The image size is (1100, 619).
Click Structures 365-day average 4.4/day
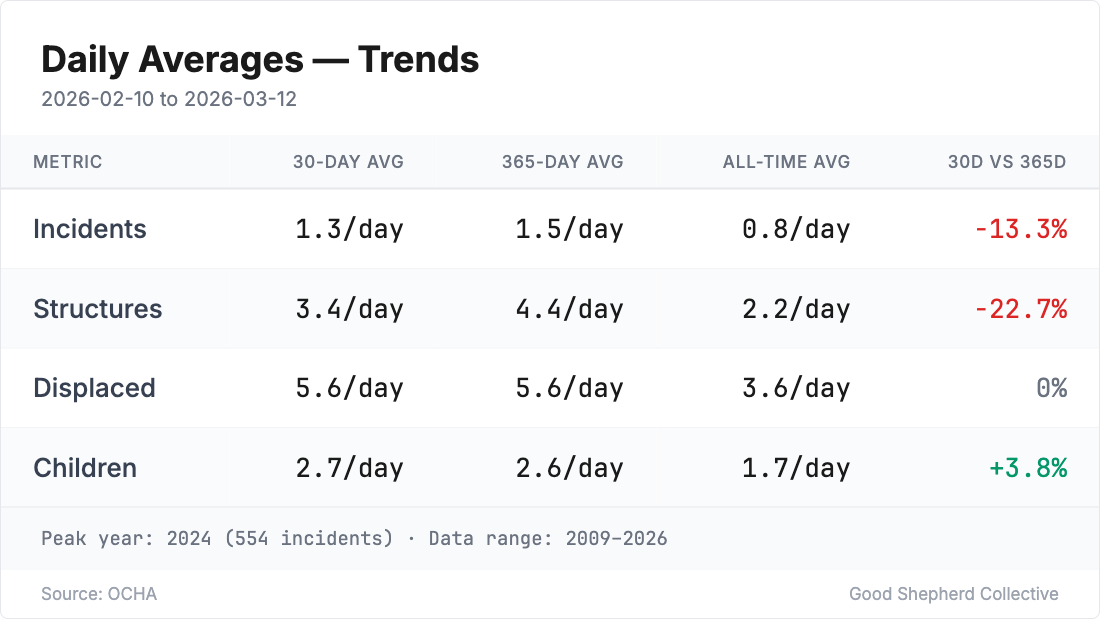click(569, 309)
